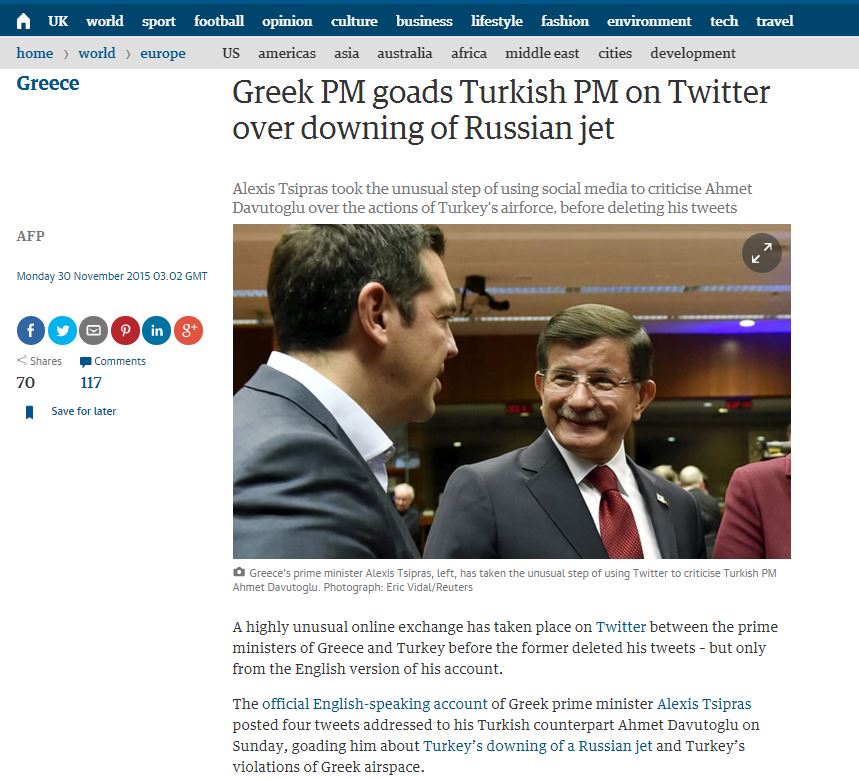Screen dimensions: 859x779
Task: Follow the Twitter link in article
Action: [x=621, y=627]
